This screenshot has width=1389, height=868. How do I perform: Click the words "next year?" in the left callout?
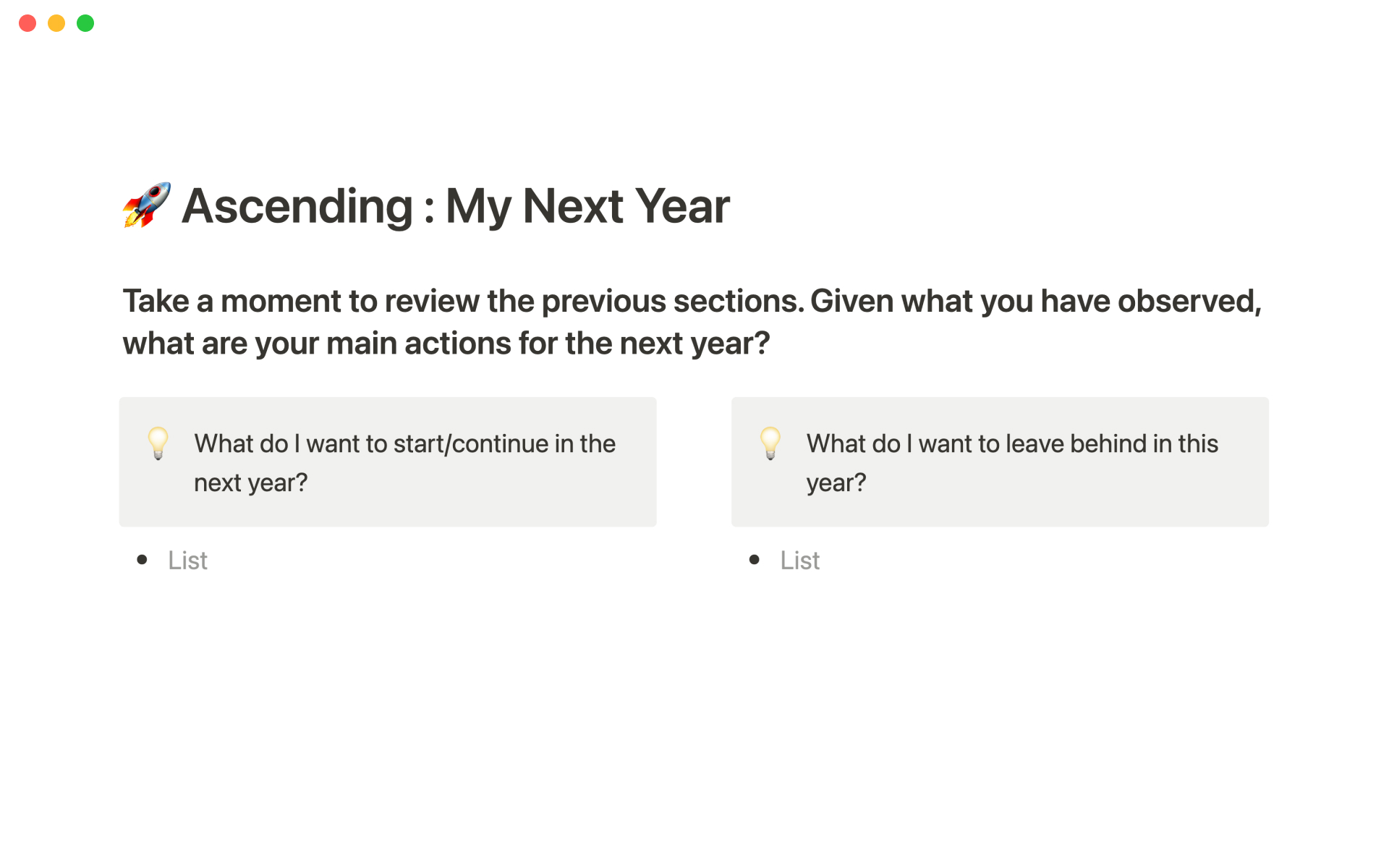click(x=250, y=482)
